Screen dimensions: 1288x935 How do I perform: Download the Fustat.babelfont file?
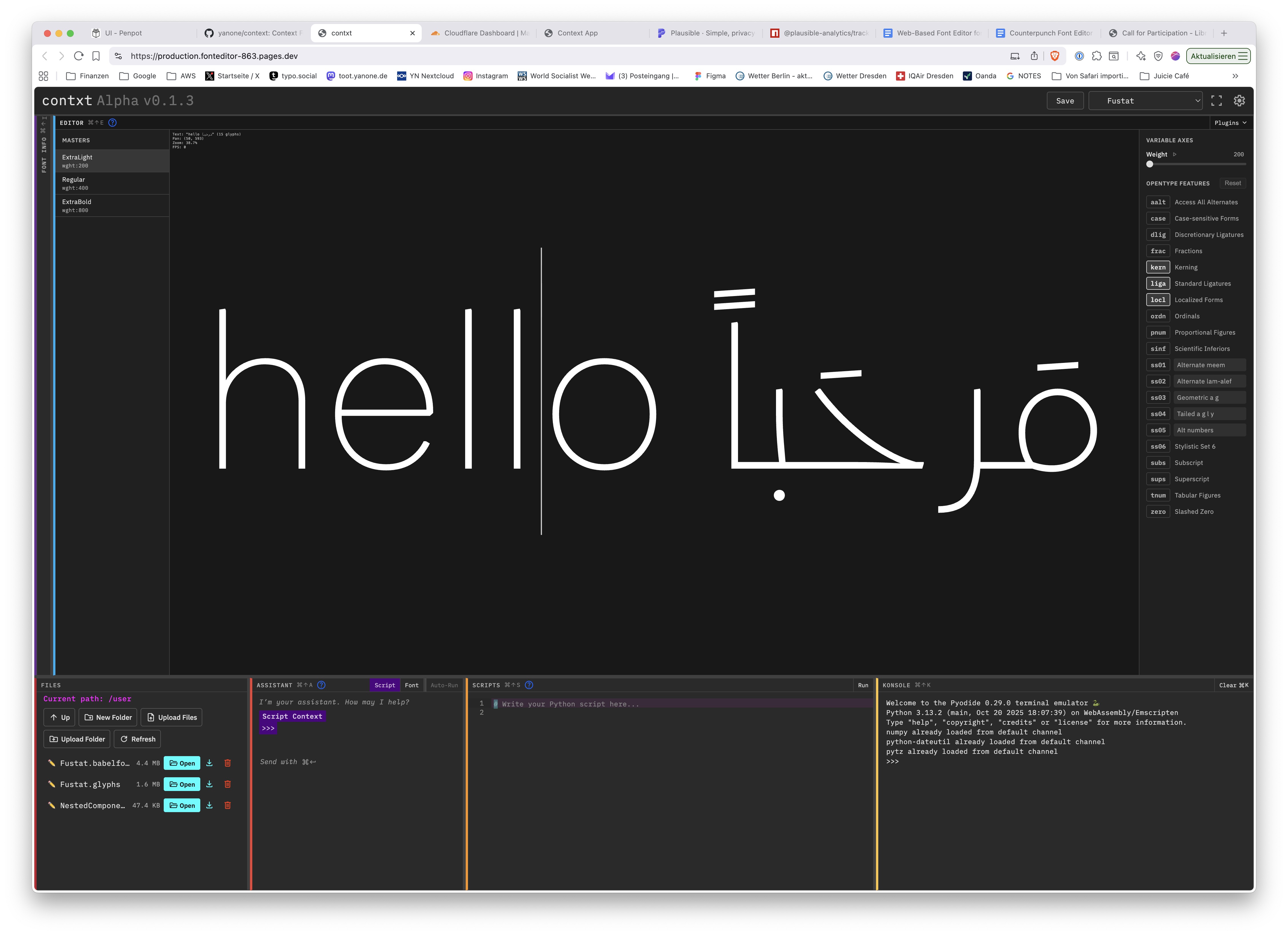[209, 763]
